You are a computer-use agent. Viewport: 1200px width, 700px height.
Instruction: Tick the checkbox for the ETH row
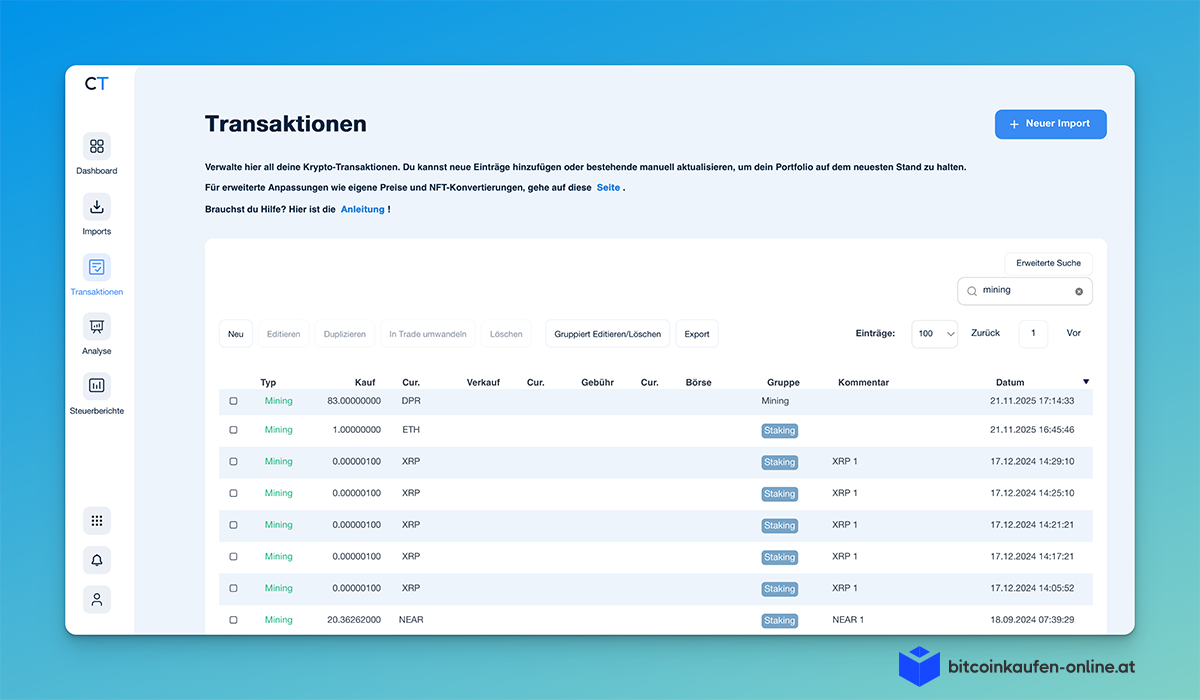point(233,430)
